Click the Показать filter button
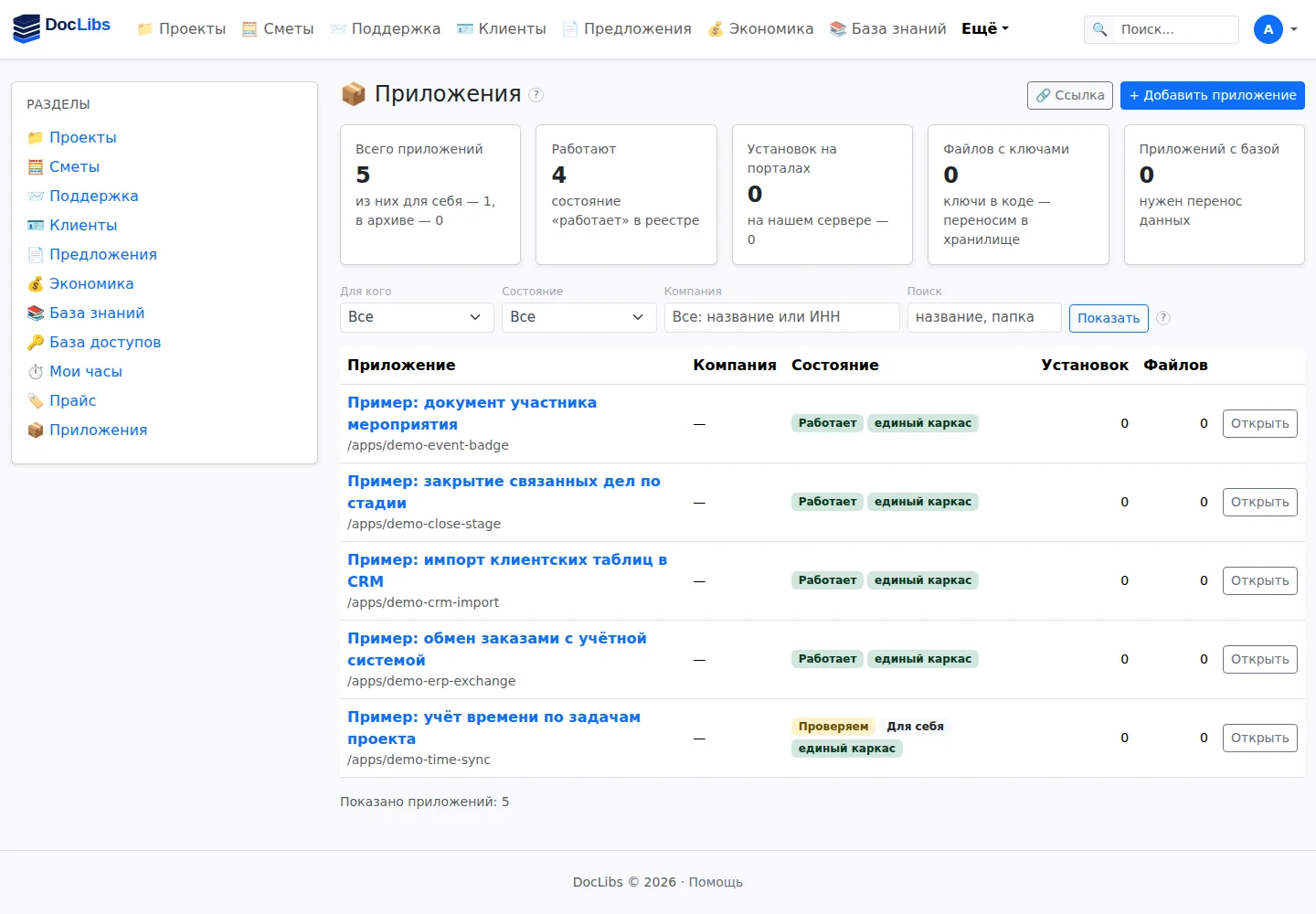 [1109, 318]
